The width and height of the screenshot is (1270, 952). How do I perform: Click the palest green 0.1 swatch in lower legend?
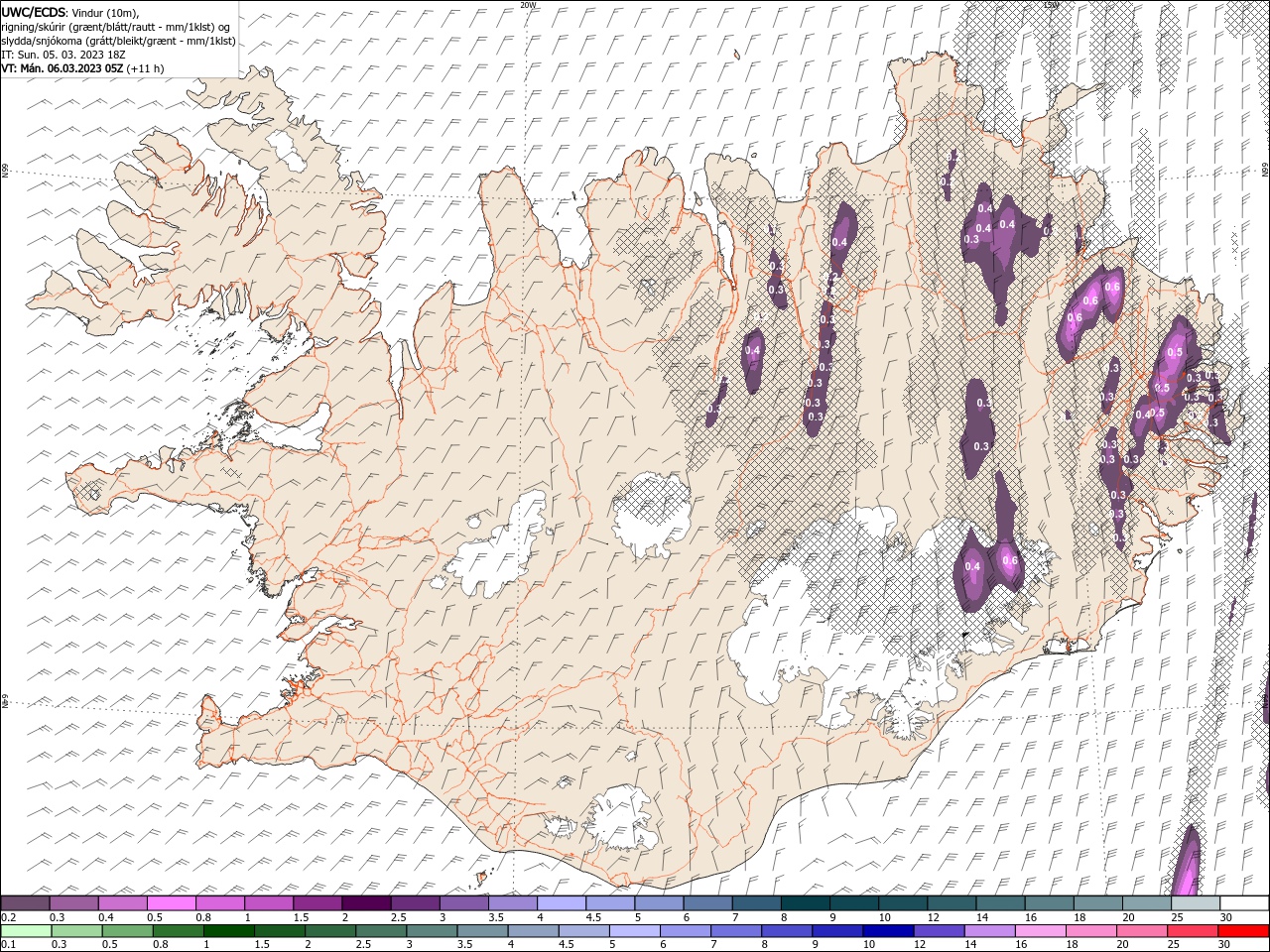coord(25,931)
